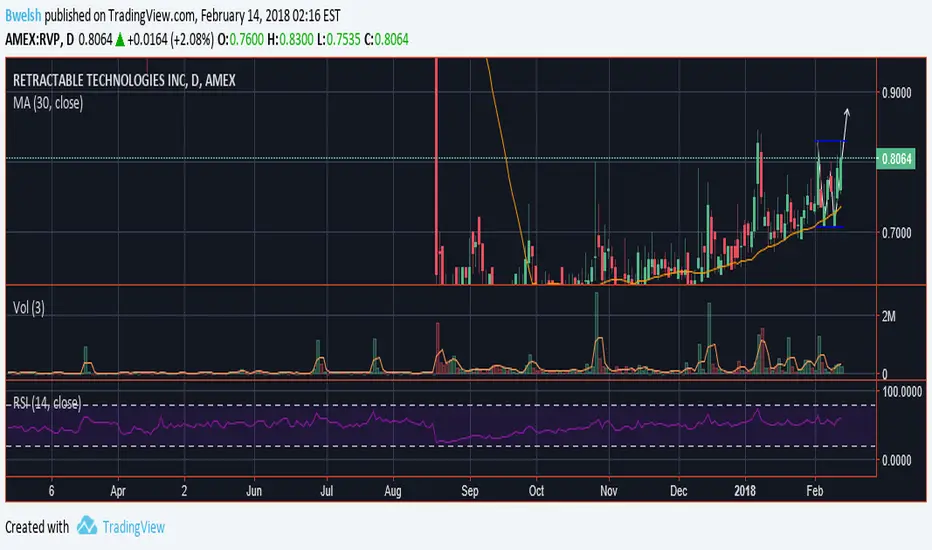Select the Dec label on time axis
This screenshot has width=932, height=550.
[678, 491]
